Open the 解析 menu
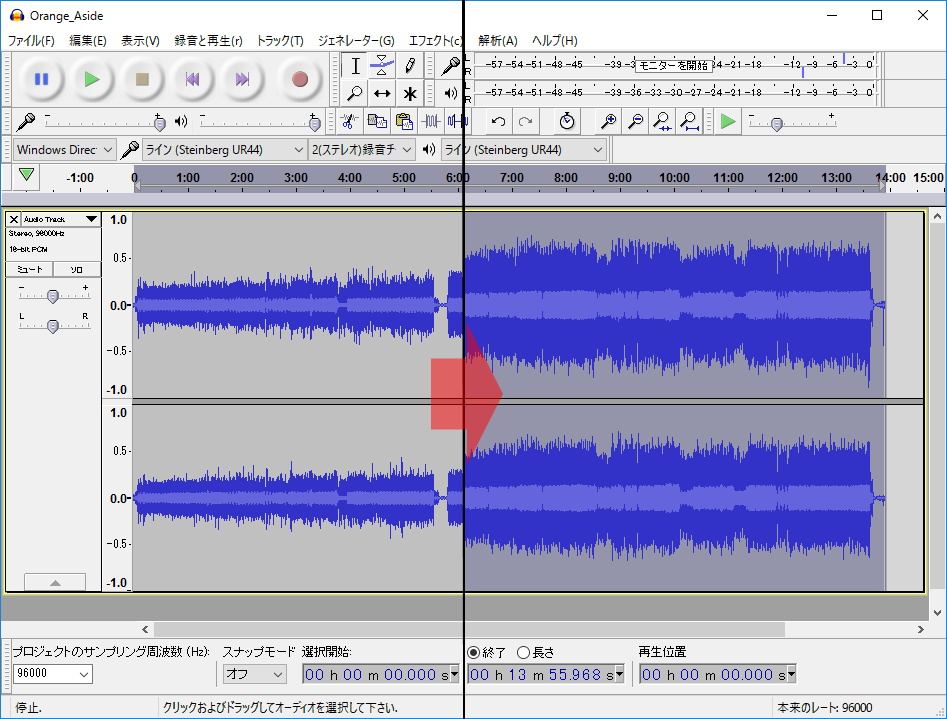 pyautogui.click(x=500, y=41)
